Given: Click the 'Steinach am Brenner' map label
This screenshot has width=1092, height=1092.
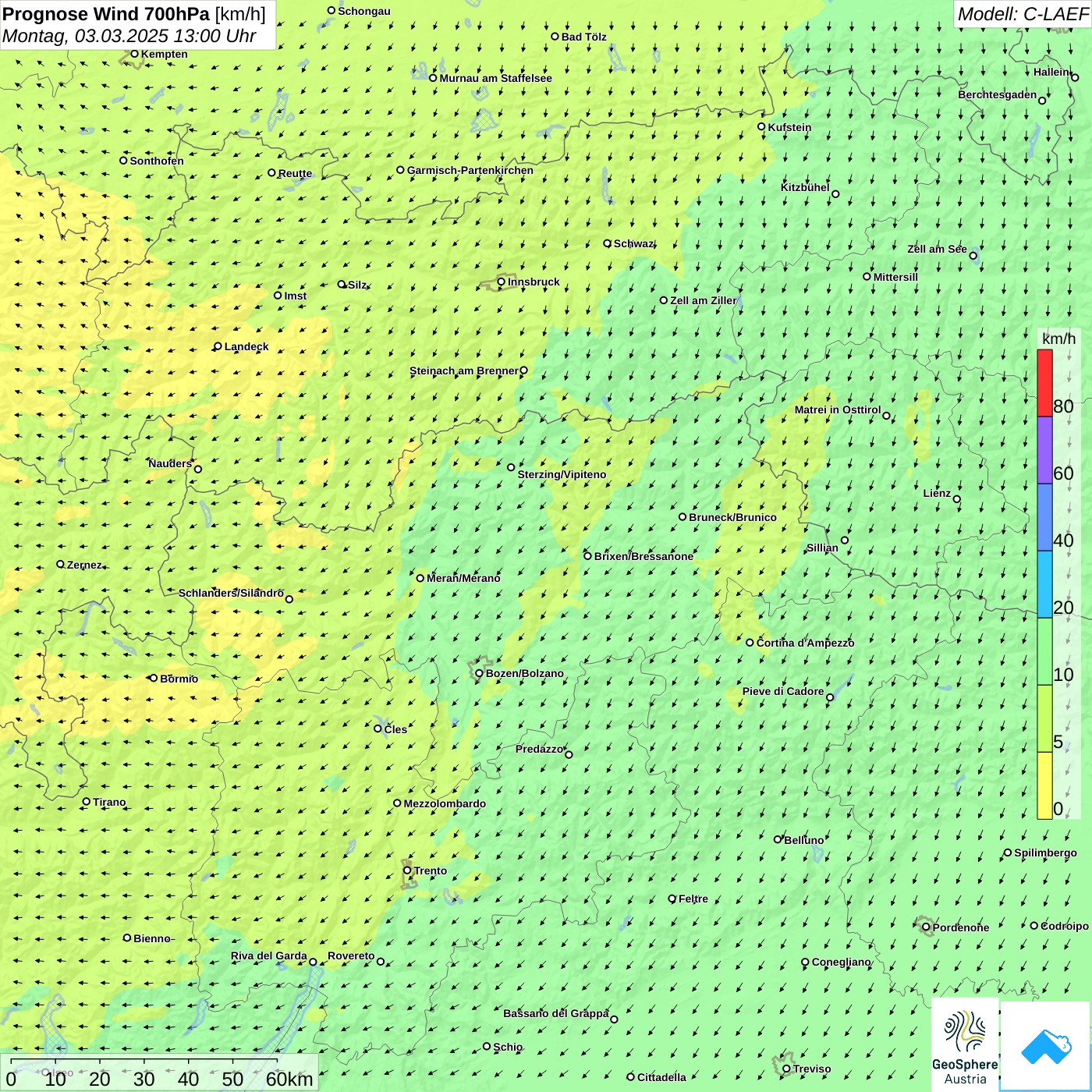Looking at the screenshot, I should point(463,370).
